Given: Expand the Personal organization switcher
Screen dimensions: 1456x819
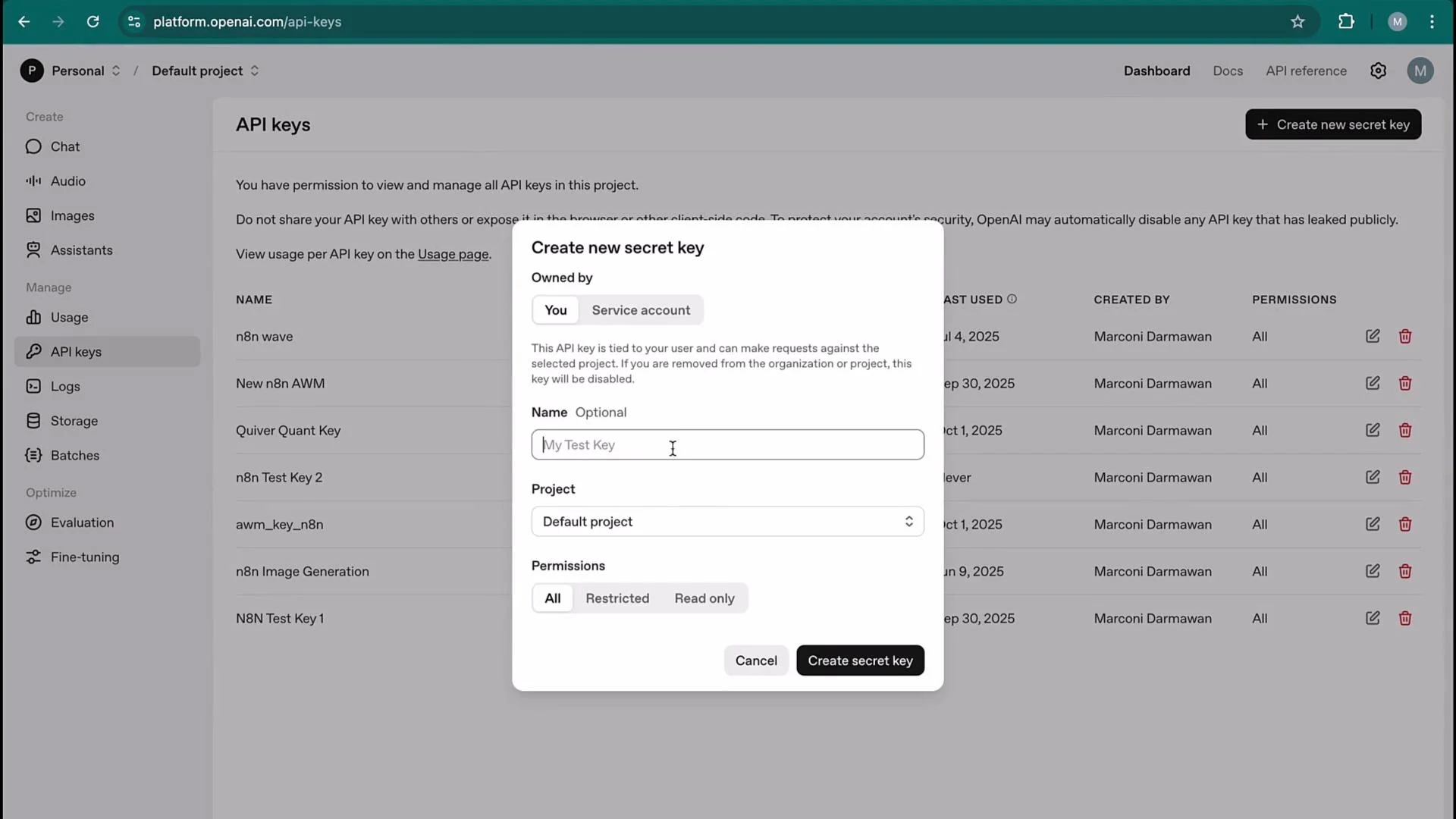Looking at the screenshot, I should click(116, 71).
